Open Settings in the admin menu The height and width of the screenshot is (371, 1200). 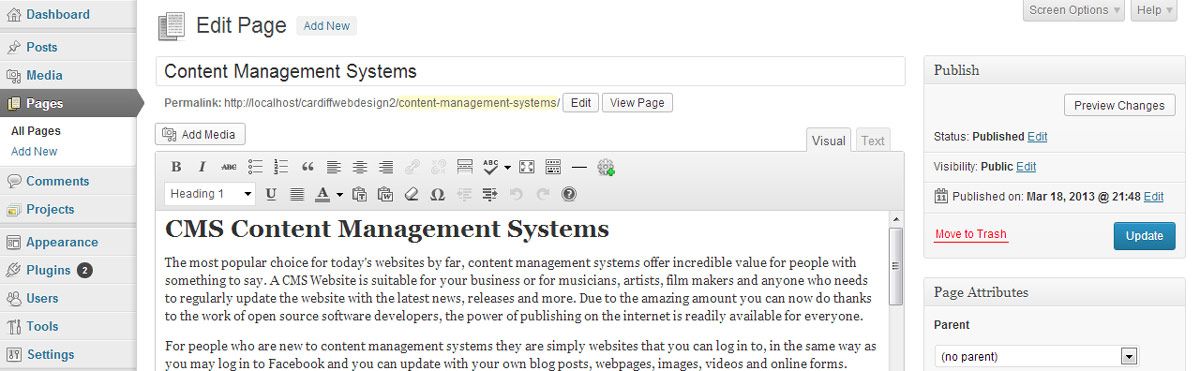point(68,354)
